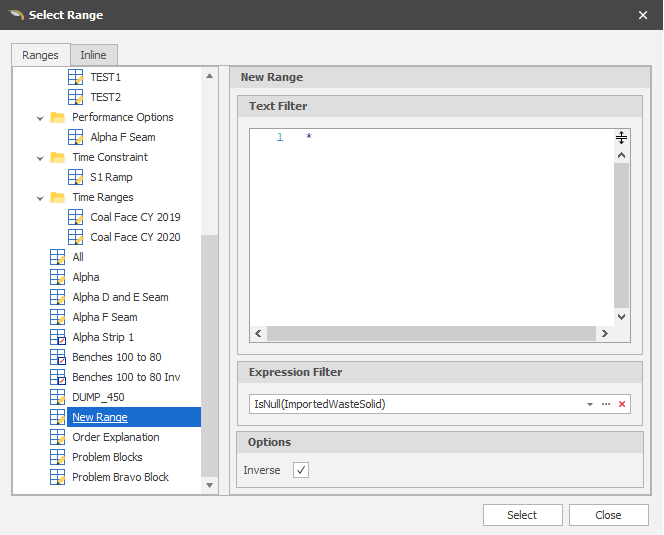664x535 pixels.
Task: Switch to the Inline tab
Action: [94, 55]
